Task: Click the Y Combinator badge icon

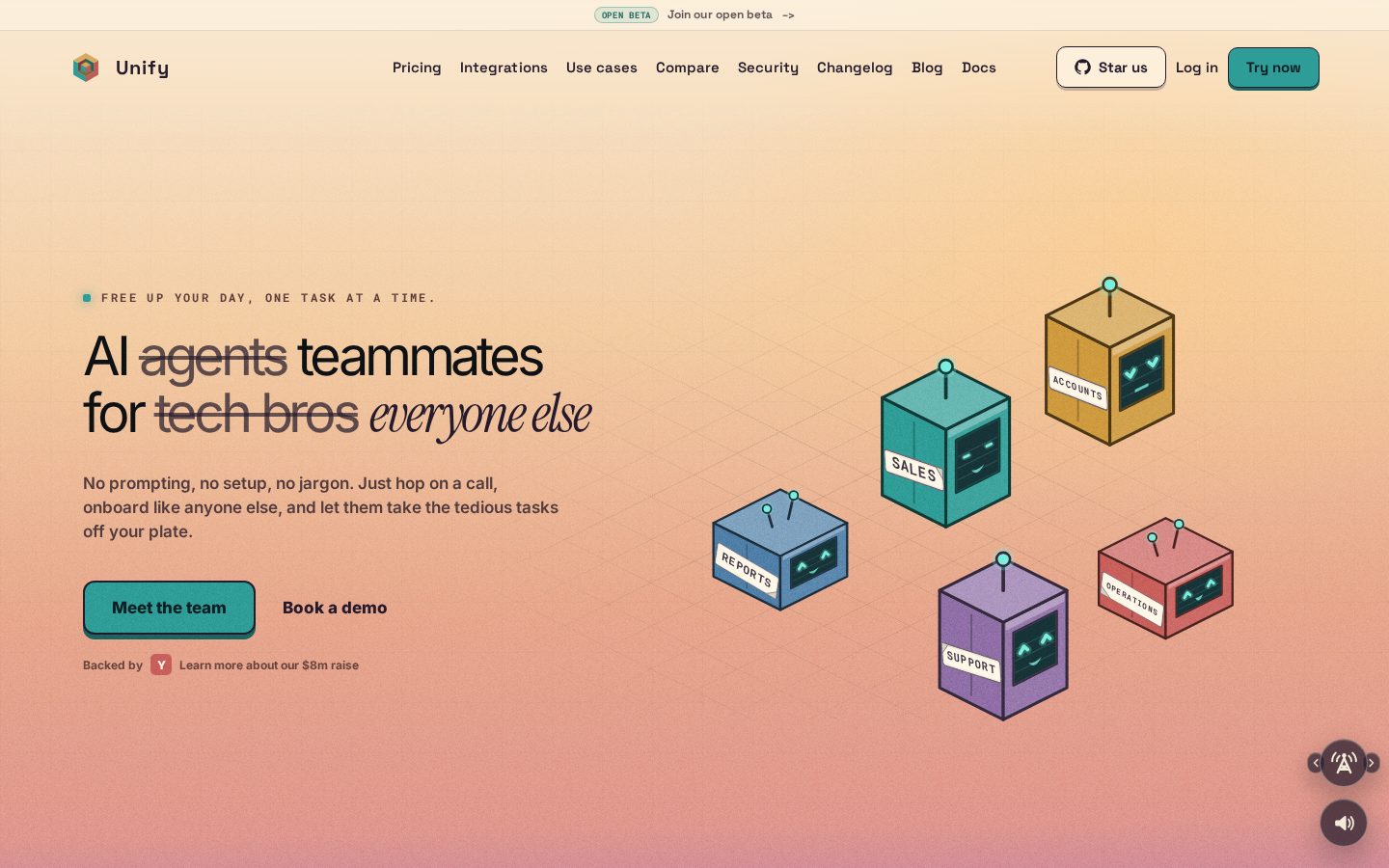Action: click(161, 665)
